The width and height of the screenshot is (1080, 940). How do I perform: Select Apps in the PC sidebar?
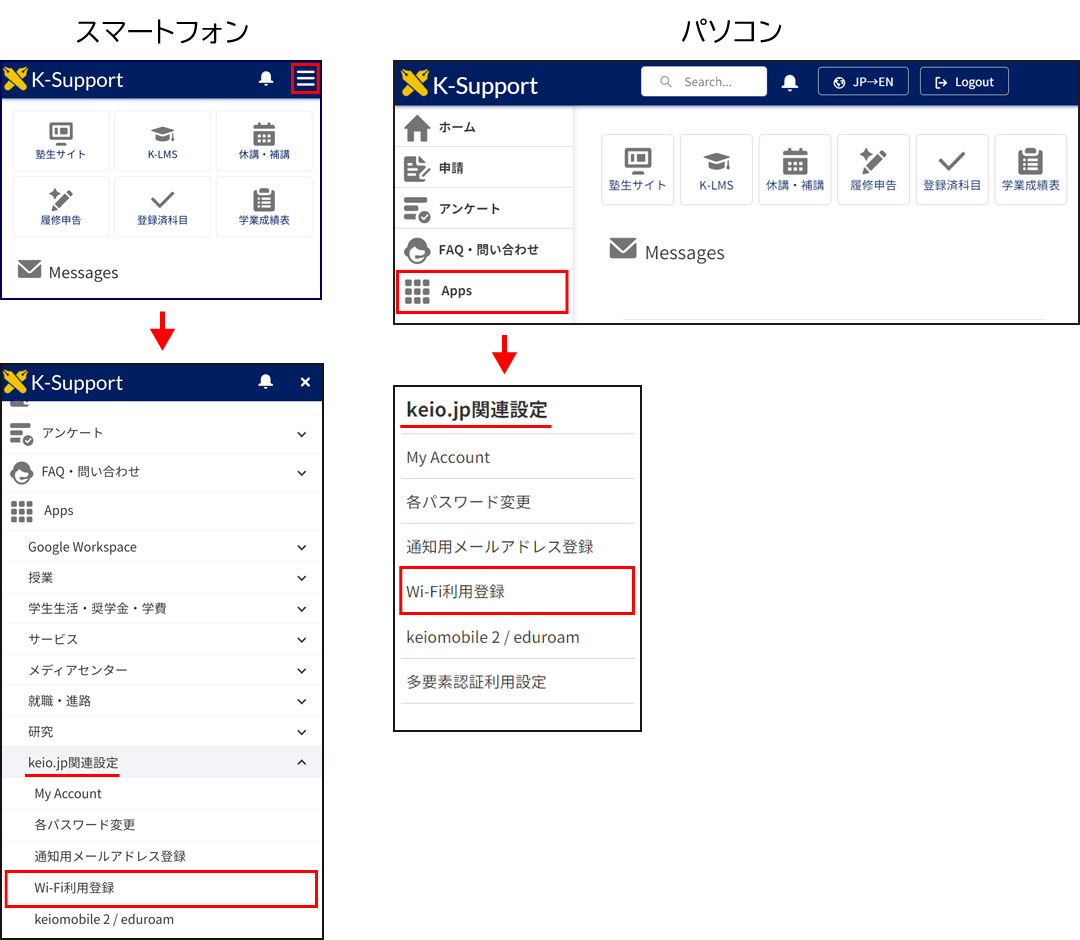coord(482,291)
